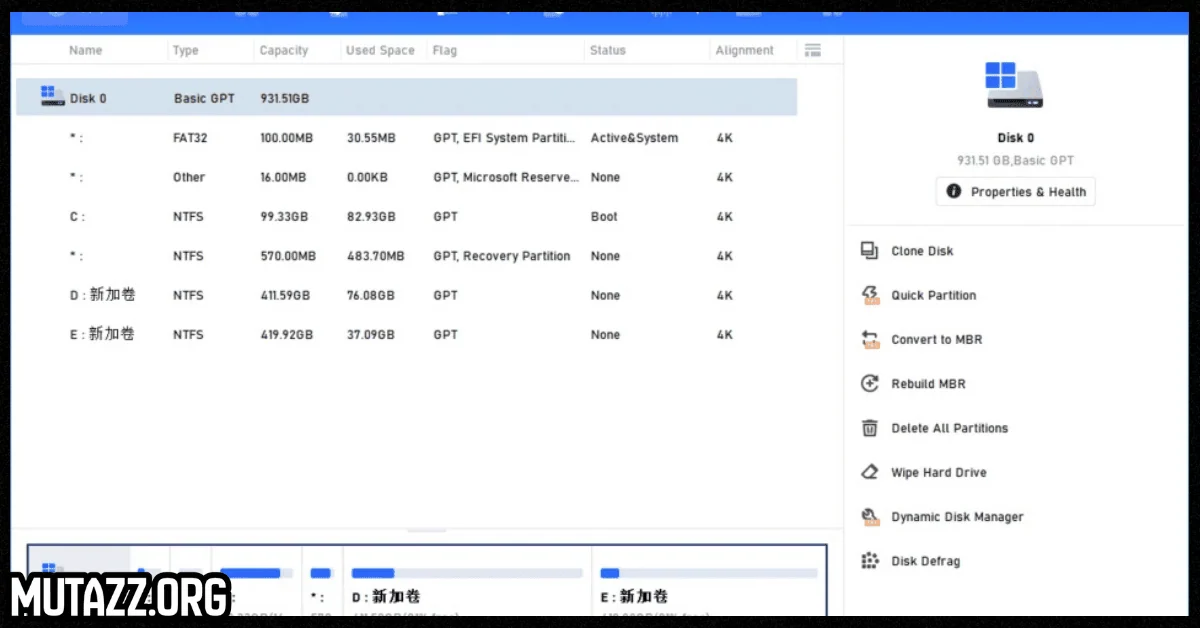Click the Name column header
The height and width of the screenshot is (628, 1200).
coord(86,49)
